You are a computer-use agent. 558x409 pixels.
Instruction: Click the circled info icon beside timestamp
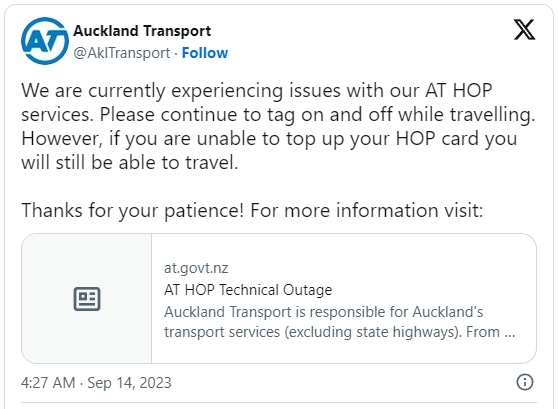(x=525, y=382)
